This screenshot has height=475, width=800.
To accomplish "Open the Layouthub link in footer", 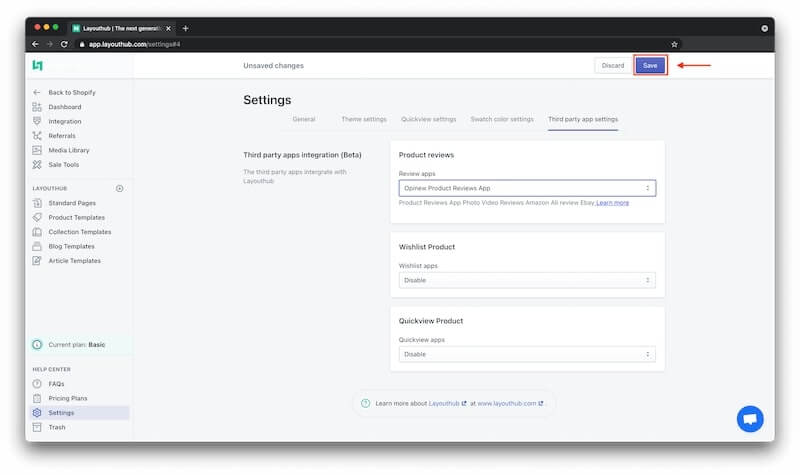I will [x=447, y=403].
